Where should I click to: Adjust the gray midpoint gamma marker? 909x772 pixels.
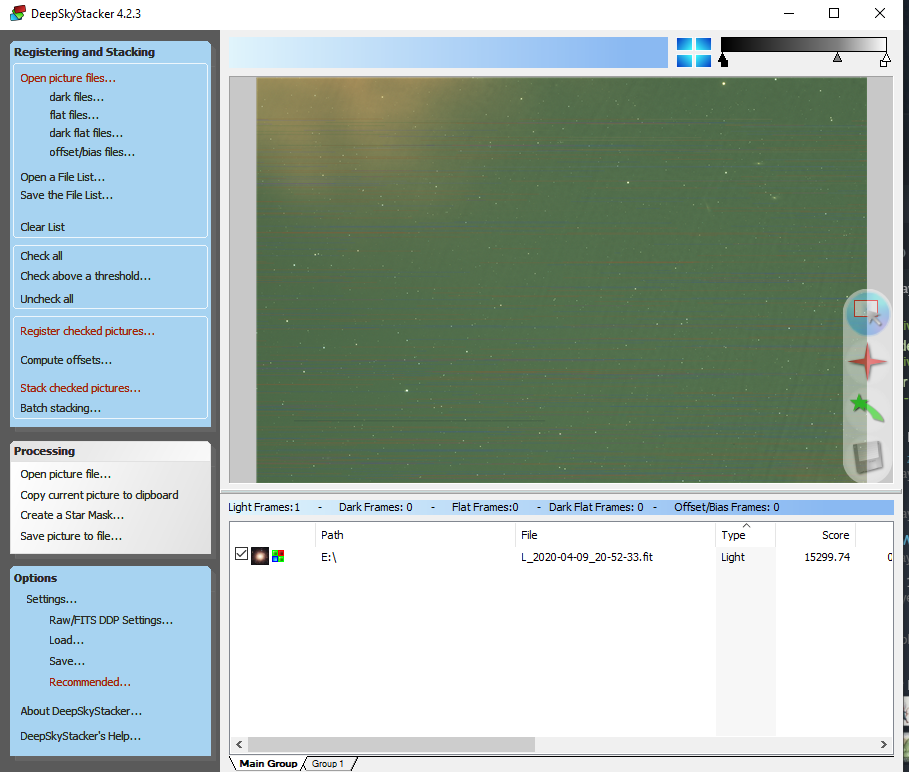pos(837,57)
